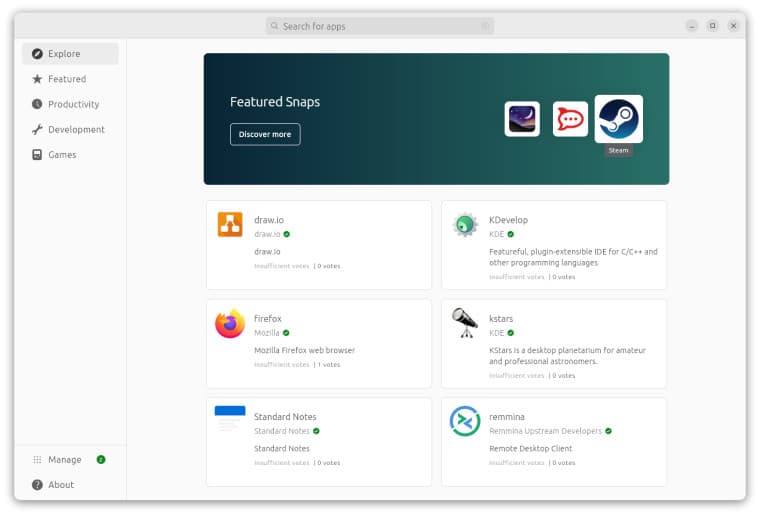Open the Firefox app icon
The image size is (760, 516).
pyautogui.click(x=230, y=324)
